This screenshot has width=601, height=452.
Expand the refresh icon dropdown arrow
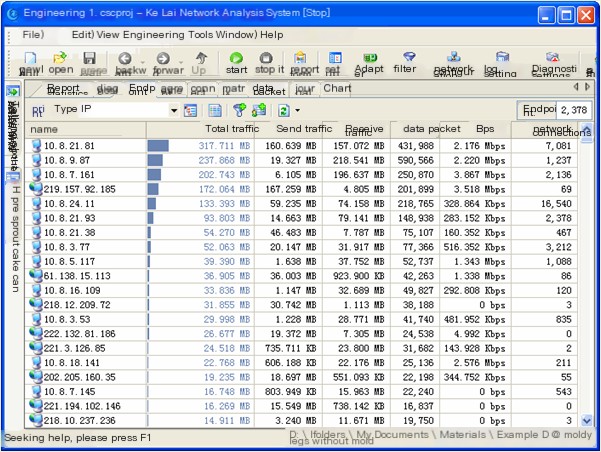(x=297, y=111)
